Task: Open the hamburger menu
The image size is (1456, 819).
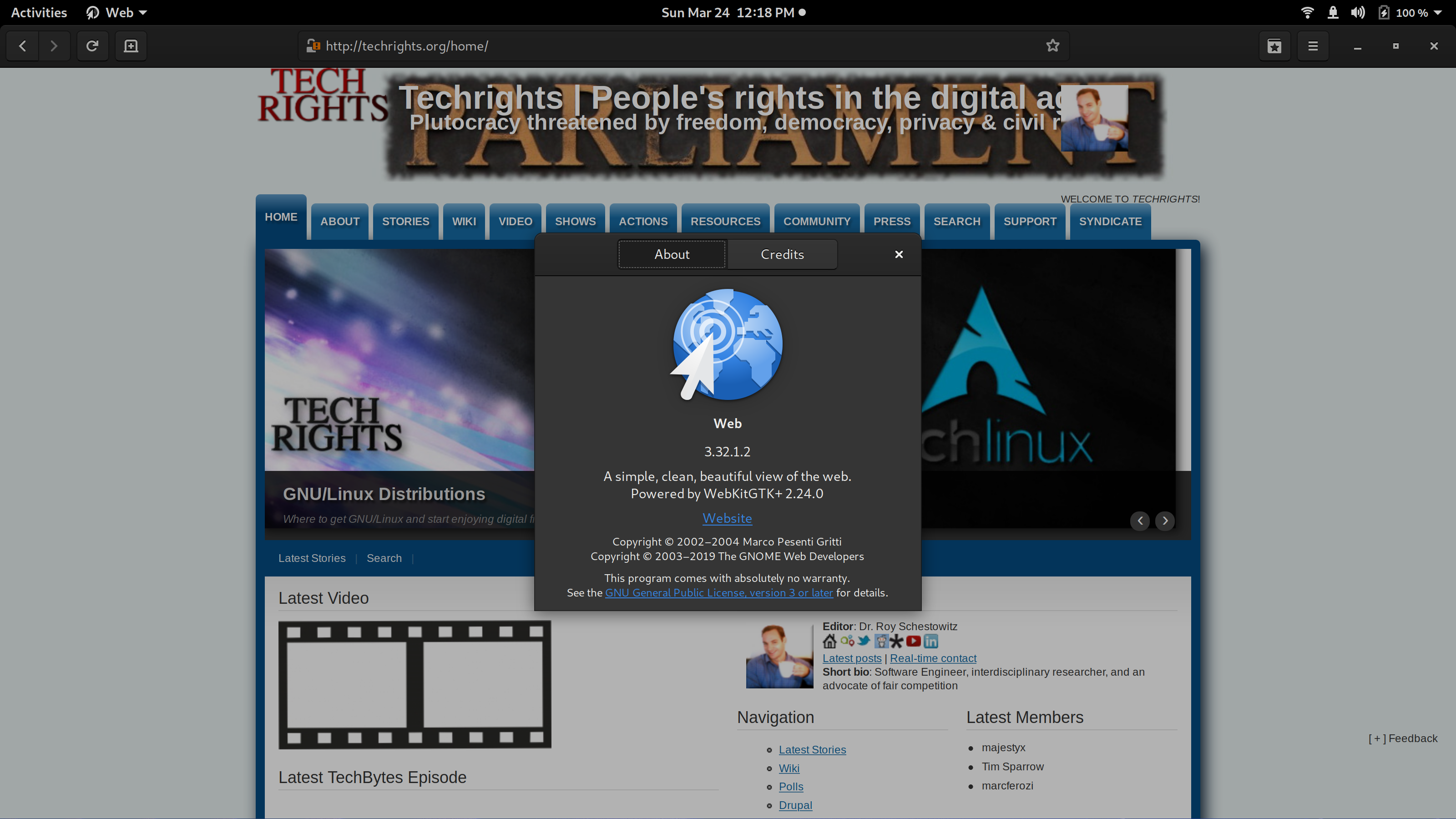Action: tap(1312, 46)
